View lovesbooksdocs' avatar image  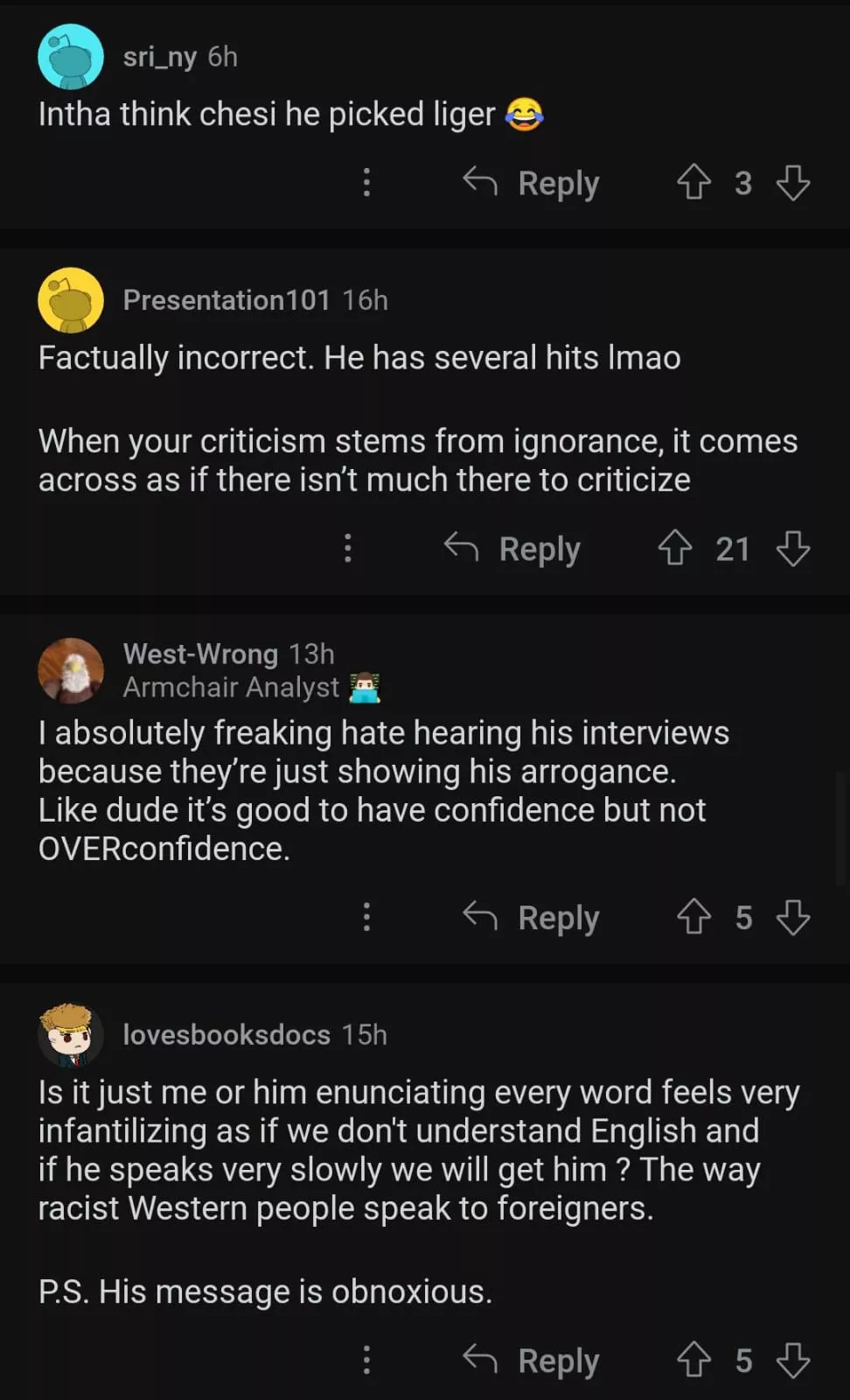tap(71, 1035)
